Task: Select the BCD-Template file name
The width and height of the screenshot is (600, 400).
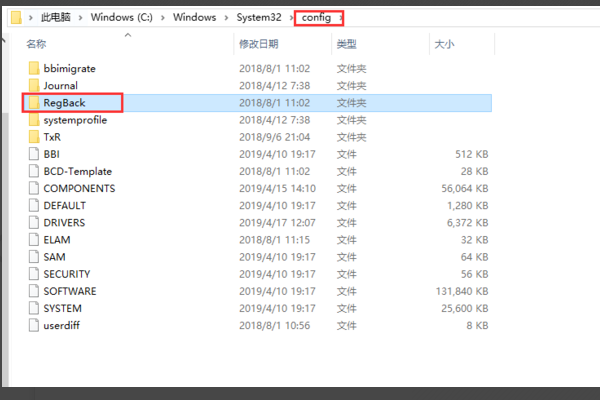Action: tap(77, 171)
